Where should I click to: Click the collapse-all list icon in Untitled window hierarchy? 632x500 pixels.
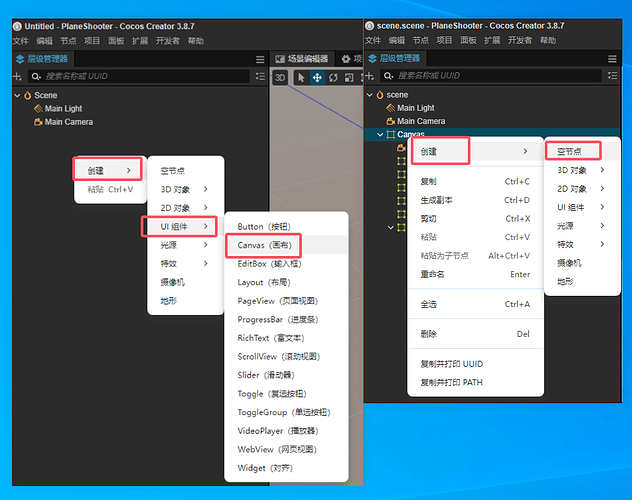pos(260,76)
